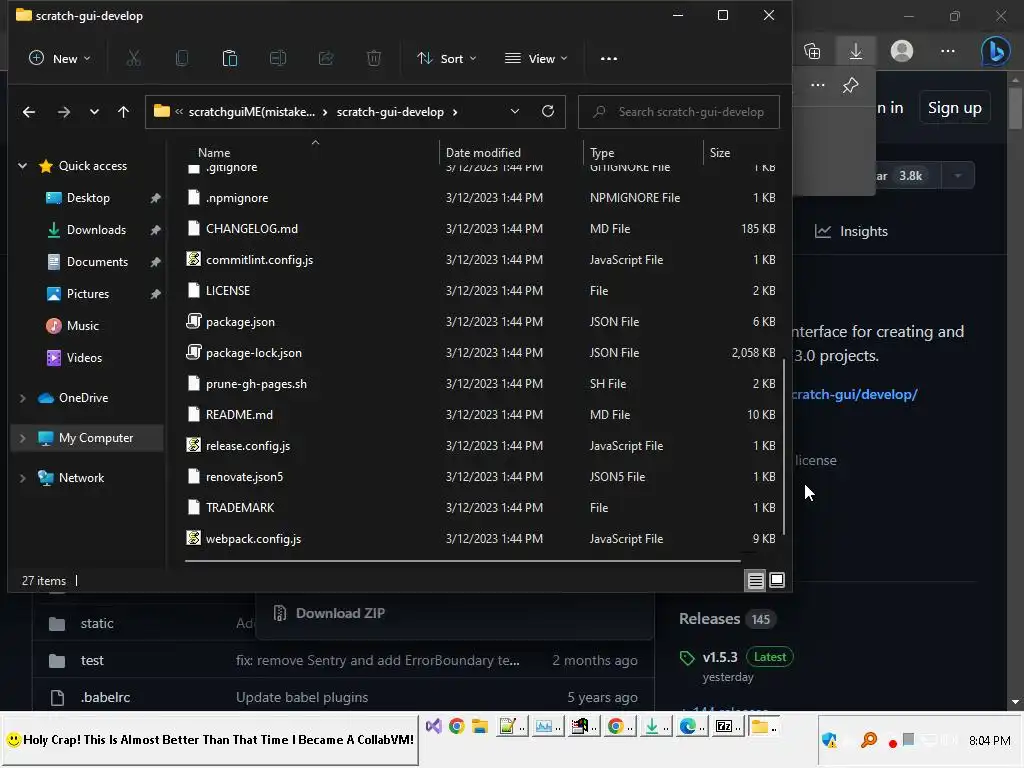Image resolution: width=1024 pixels, height=768 pixels.
Task: Expand the Network tree node
Action: pos(22,478)
